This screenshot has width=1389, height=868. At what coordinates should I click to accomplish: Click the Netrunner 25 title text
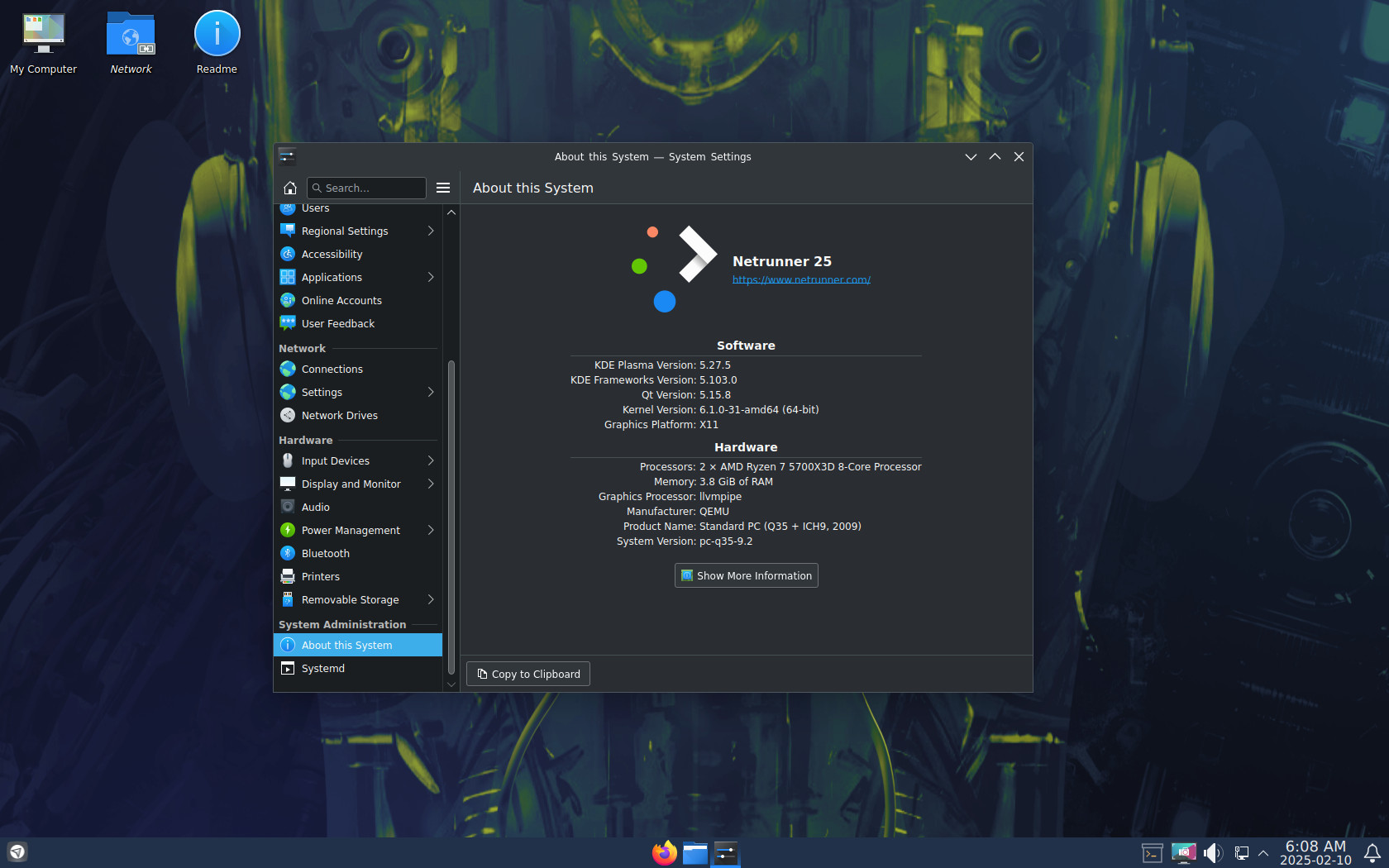782,261
